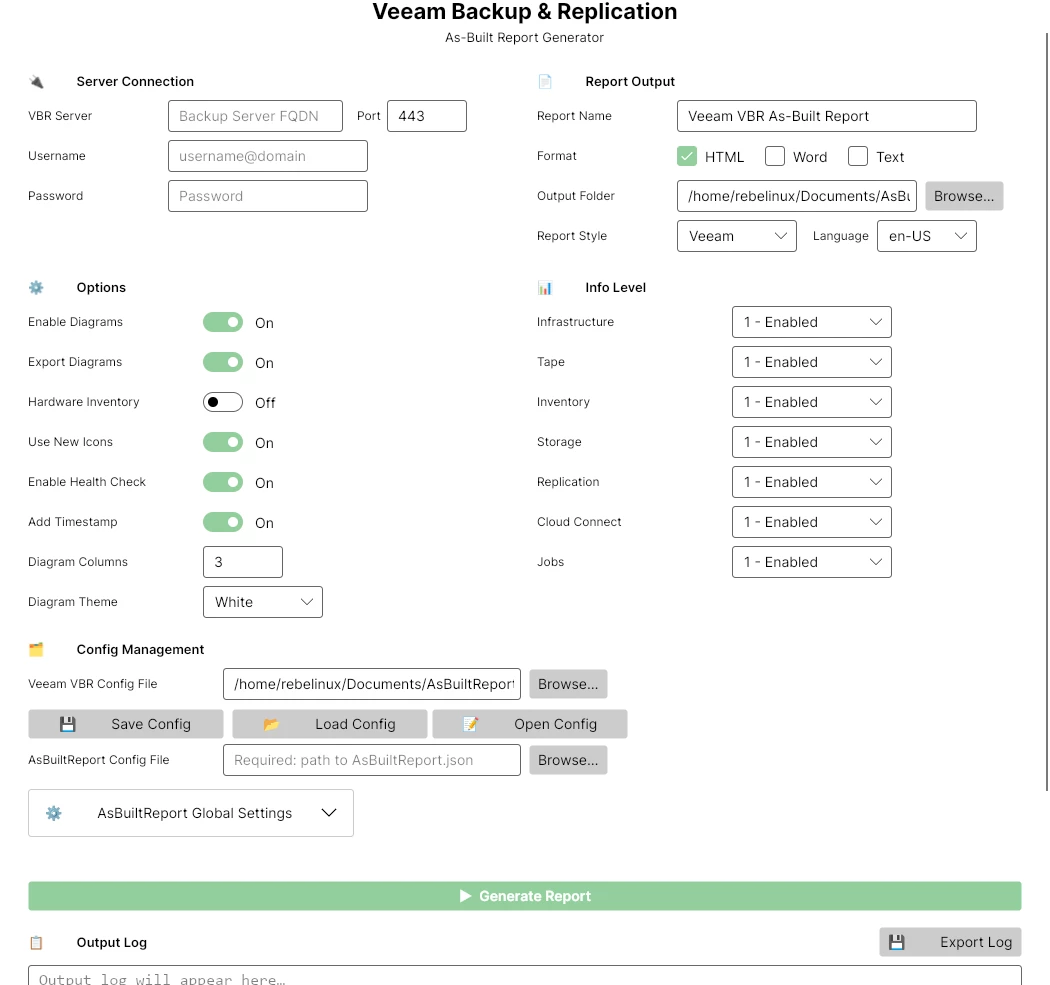Click the Password input field
The width and height of the screenshot is (1050, 985).
click(268, 196)
